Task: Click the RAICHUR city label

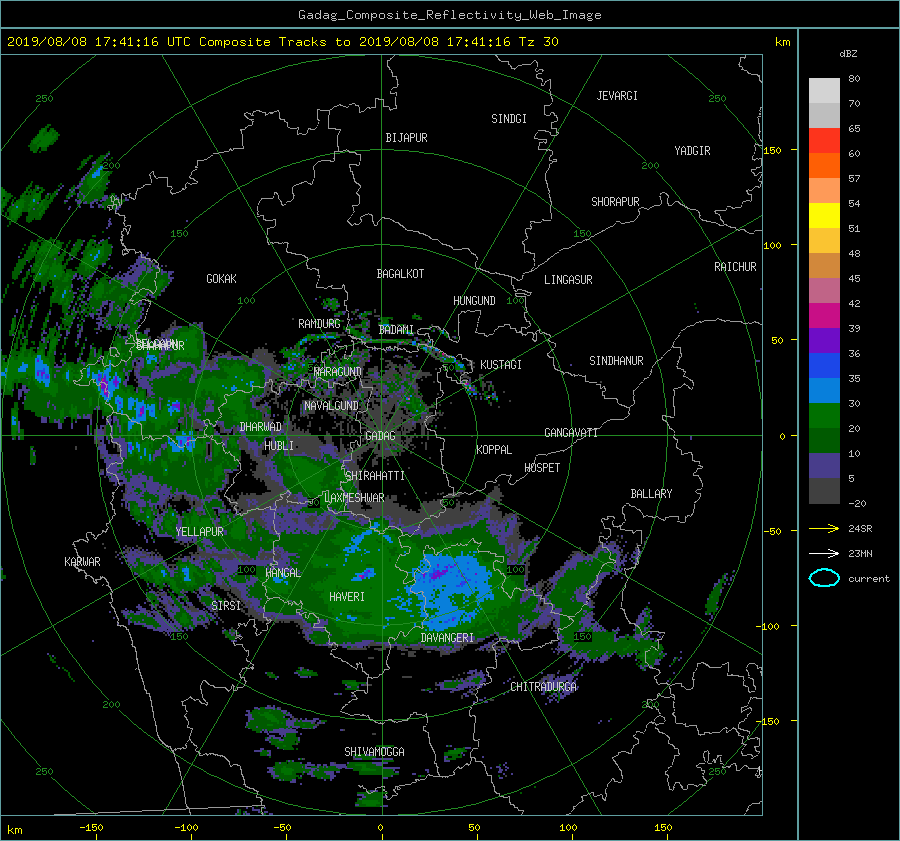Action: [735, 267]
